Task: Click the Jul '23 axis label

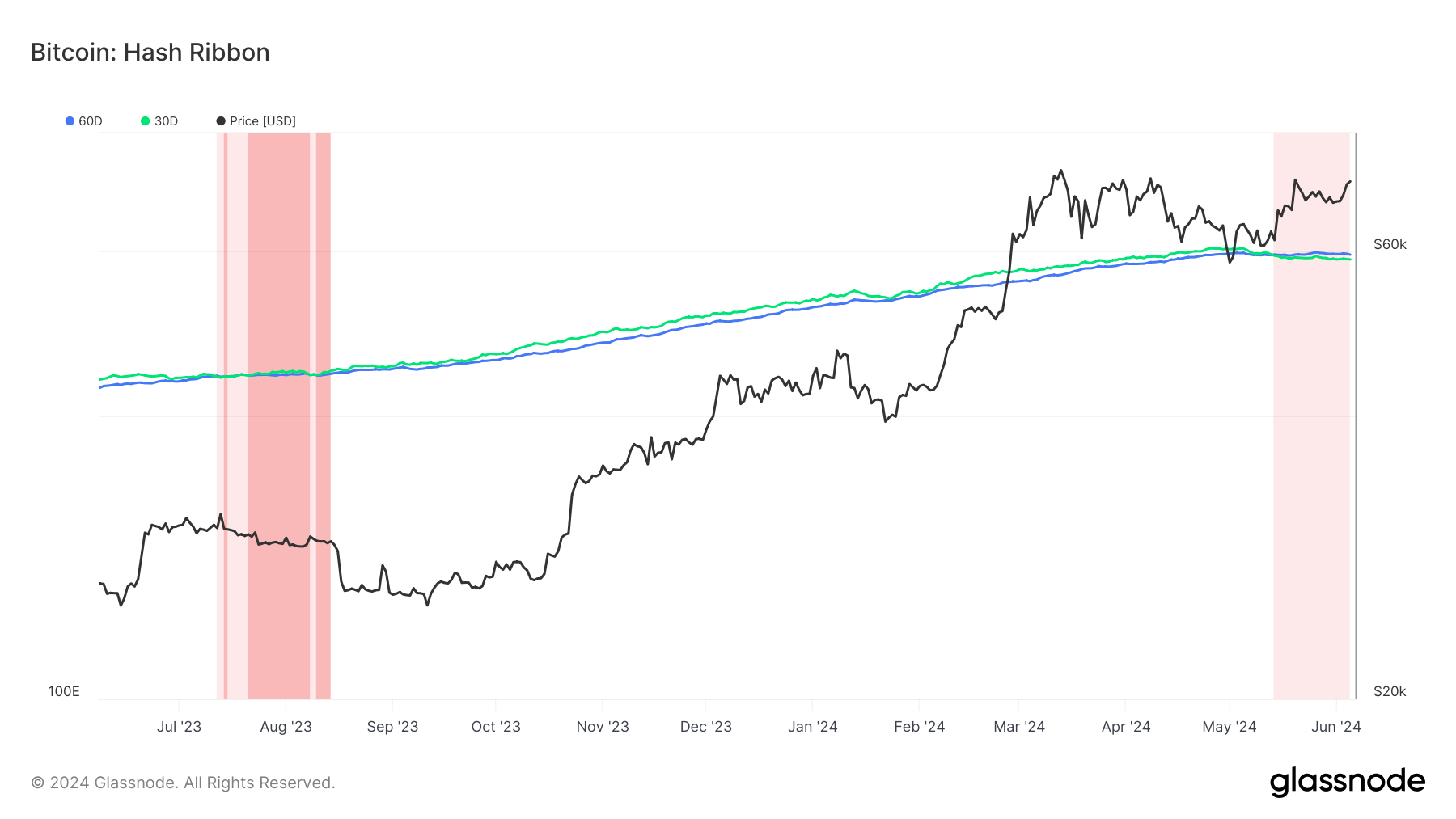Action: [179, 726]
